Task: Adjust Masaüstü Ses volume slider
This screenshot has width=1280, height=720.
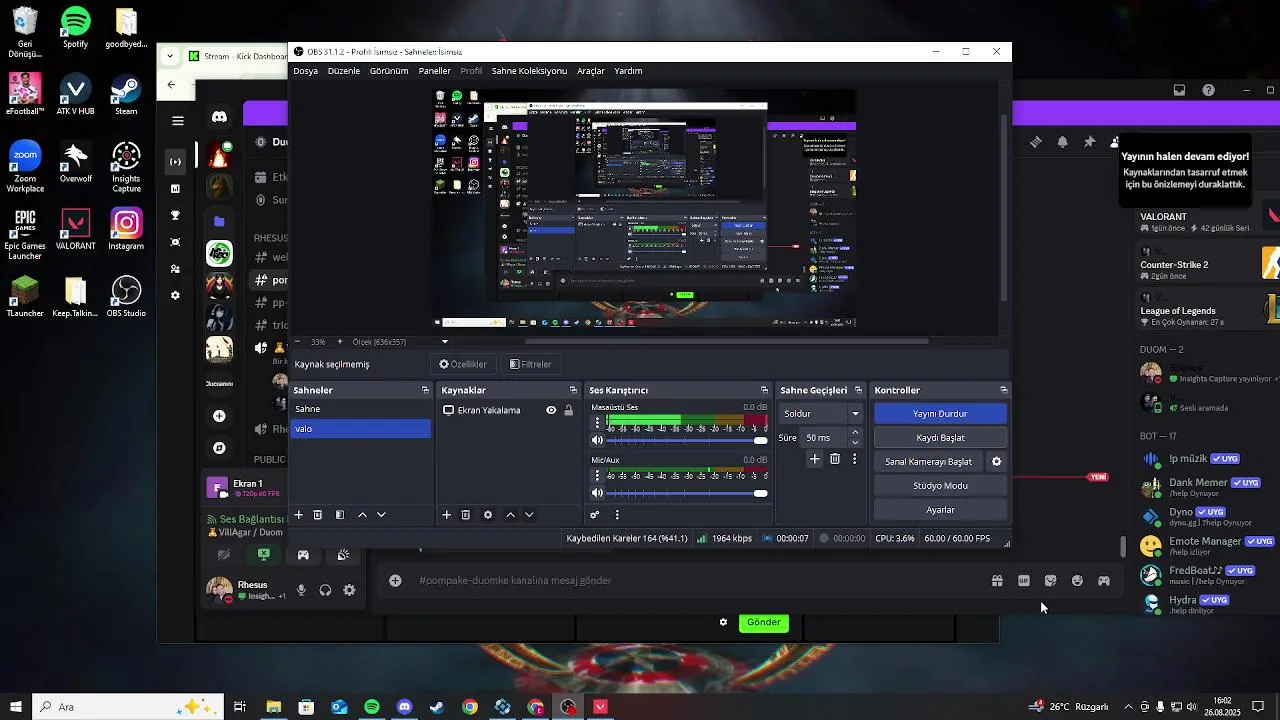Action: 687,440
